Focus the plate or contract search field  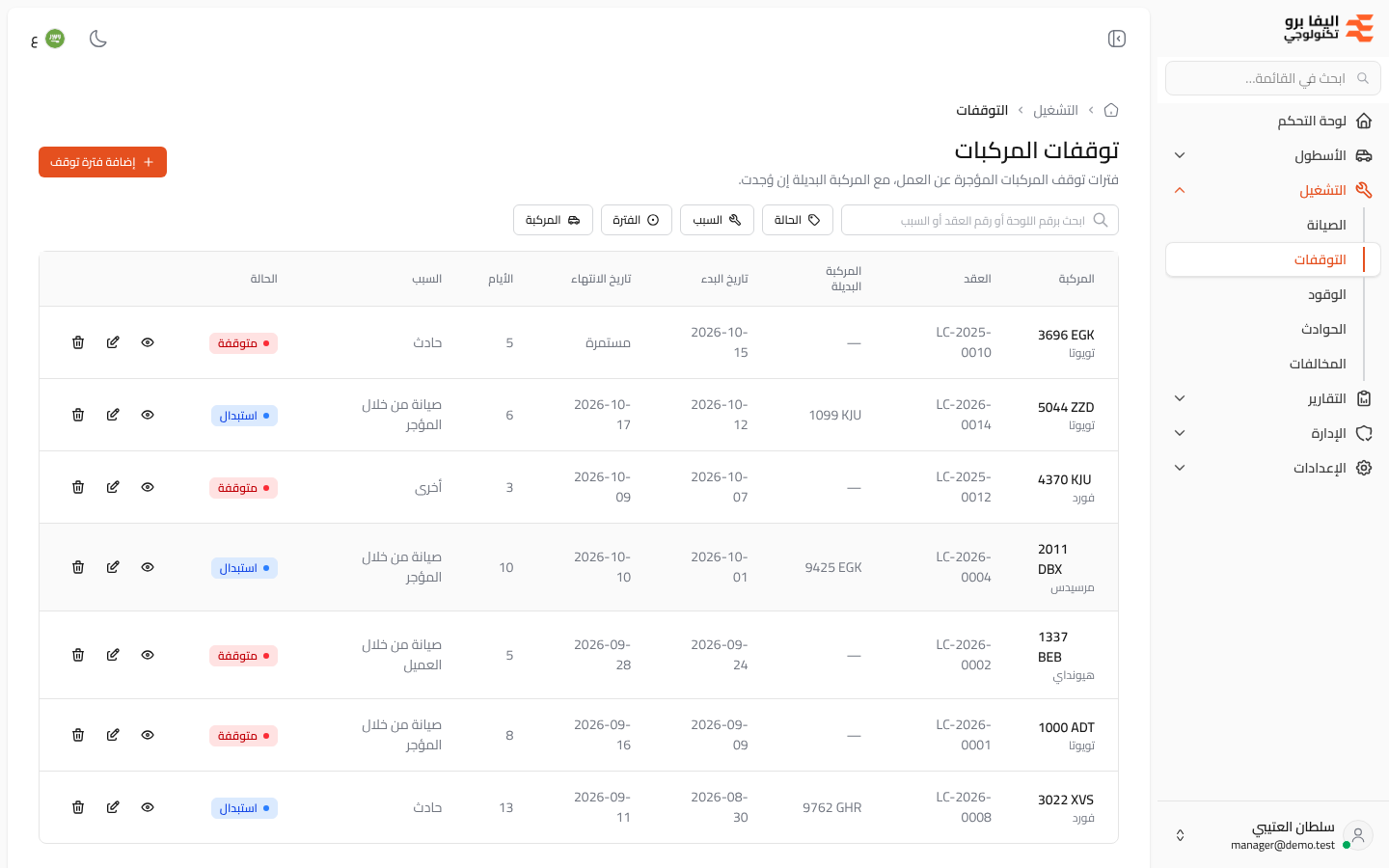[980, 220]
